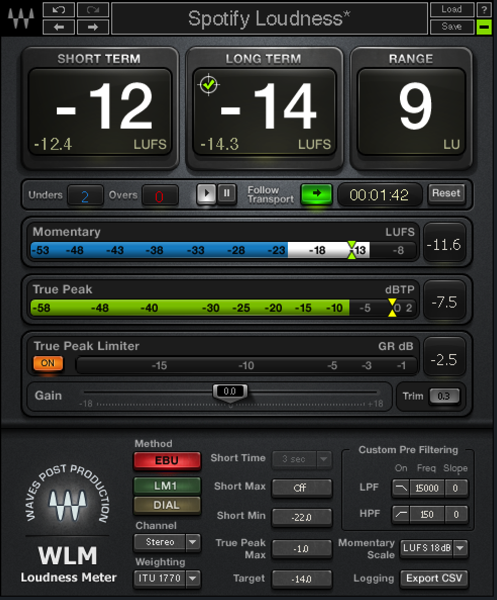
Task: Collapse the panel with the green minus button
Action: click(x=484, y=27)
